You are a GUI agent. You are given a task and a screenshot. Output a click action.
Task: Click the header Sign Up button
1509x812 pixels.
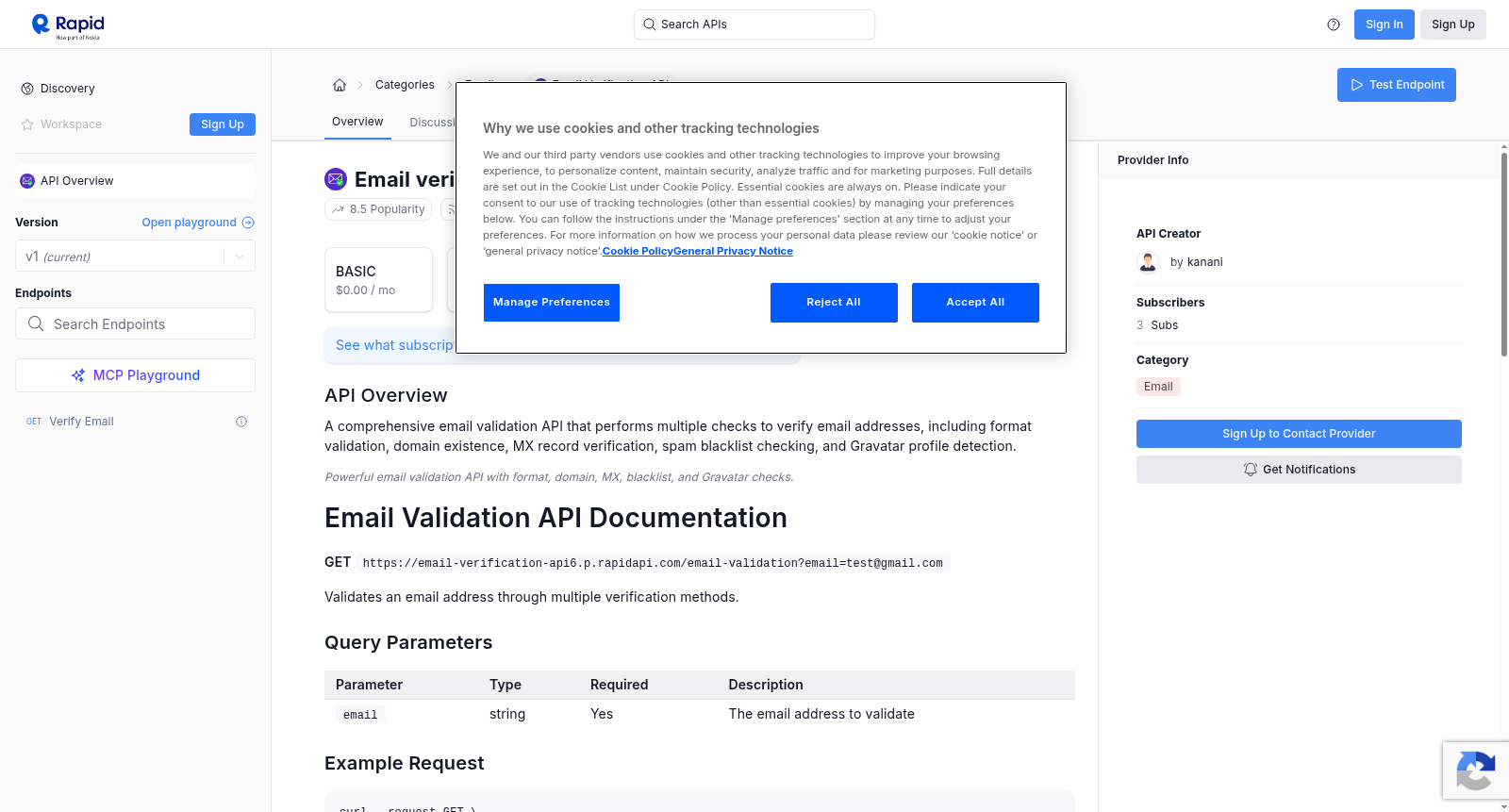tap(1452, 25)
